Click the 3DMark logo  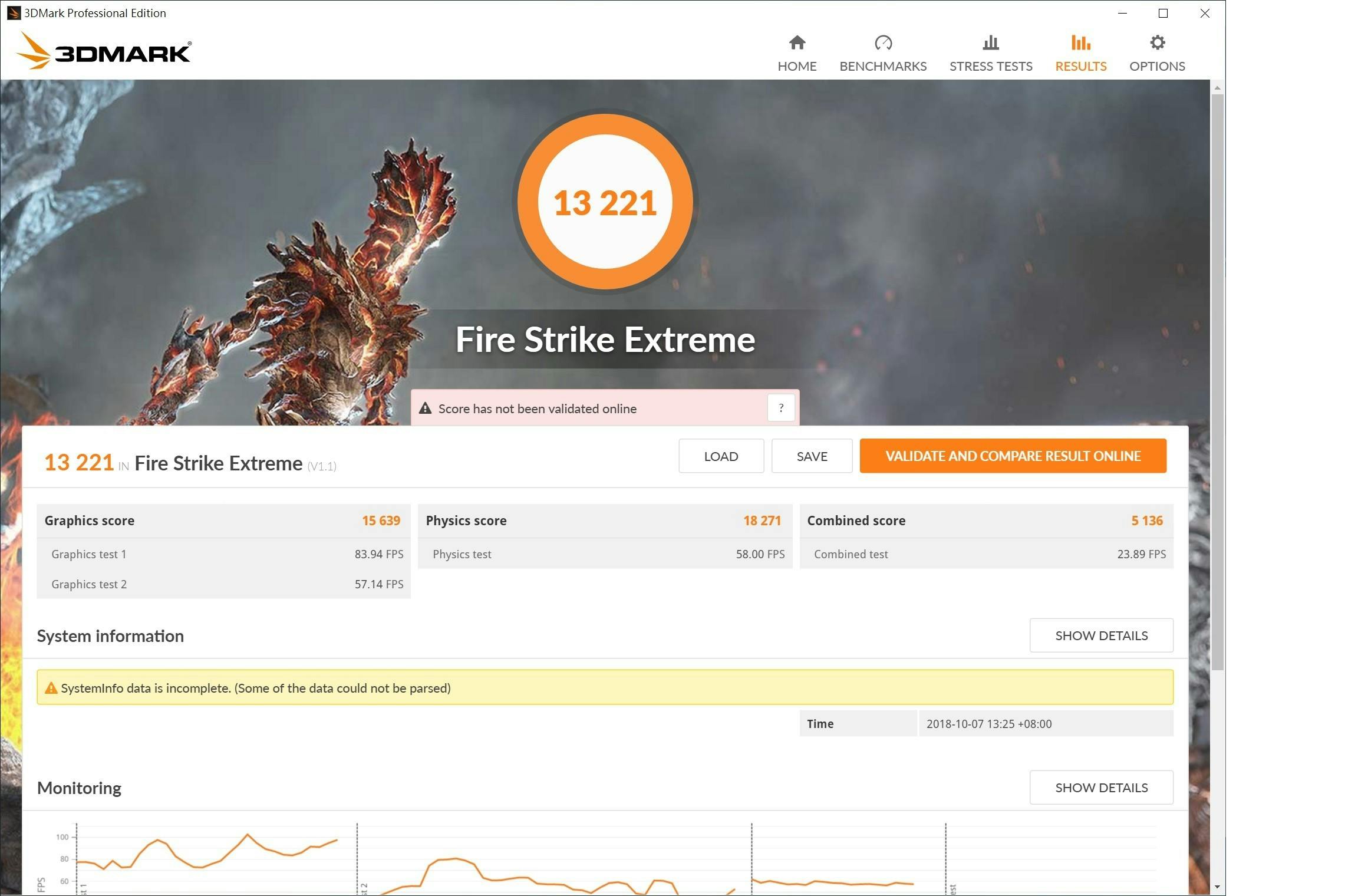(x=104, y=51)
